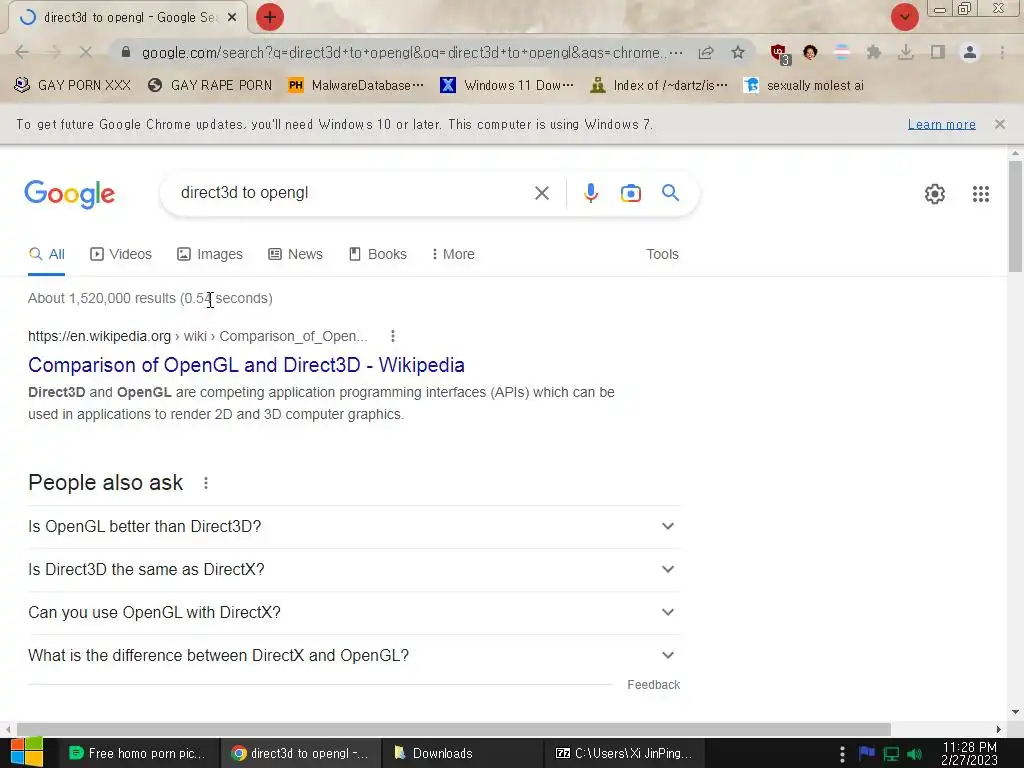Click the en.wikipedia.org URL breadcrumb

coord(197,336)
